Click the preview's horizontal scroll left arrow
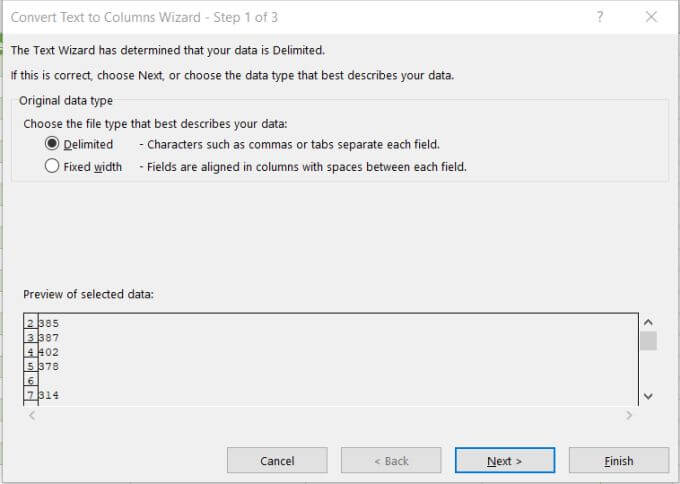This screenshot has width=680, height=484. tap(31, 415)
